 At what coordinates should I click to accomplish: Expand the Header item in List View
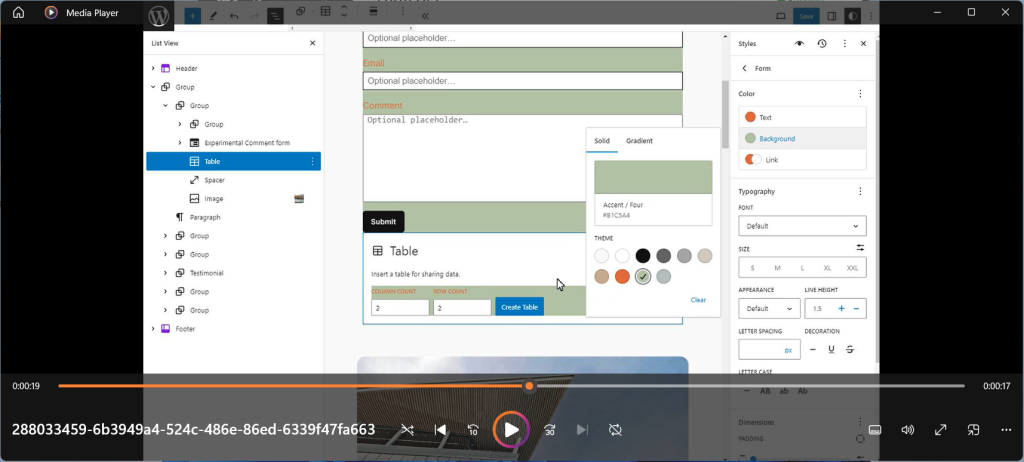(x=153, y=68)
